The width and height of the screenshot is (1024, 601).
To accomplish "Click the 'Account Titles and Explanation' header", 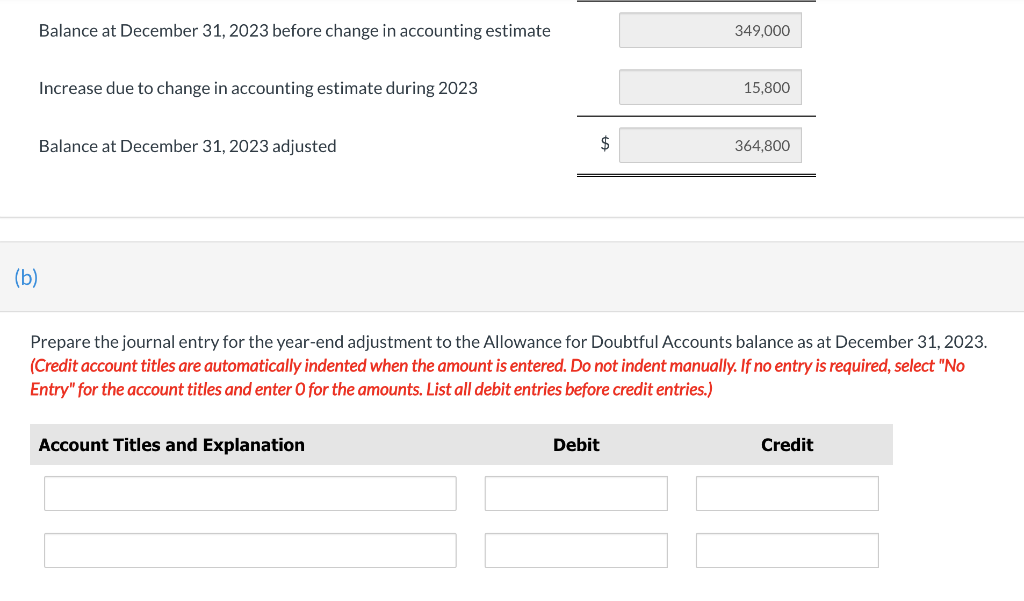I will tap(172, 445).
